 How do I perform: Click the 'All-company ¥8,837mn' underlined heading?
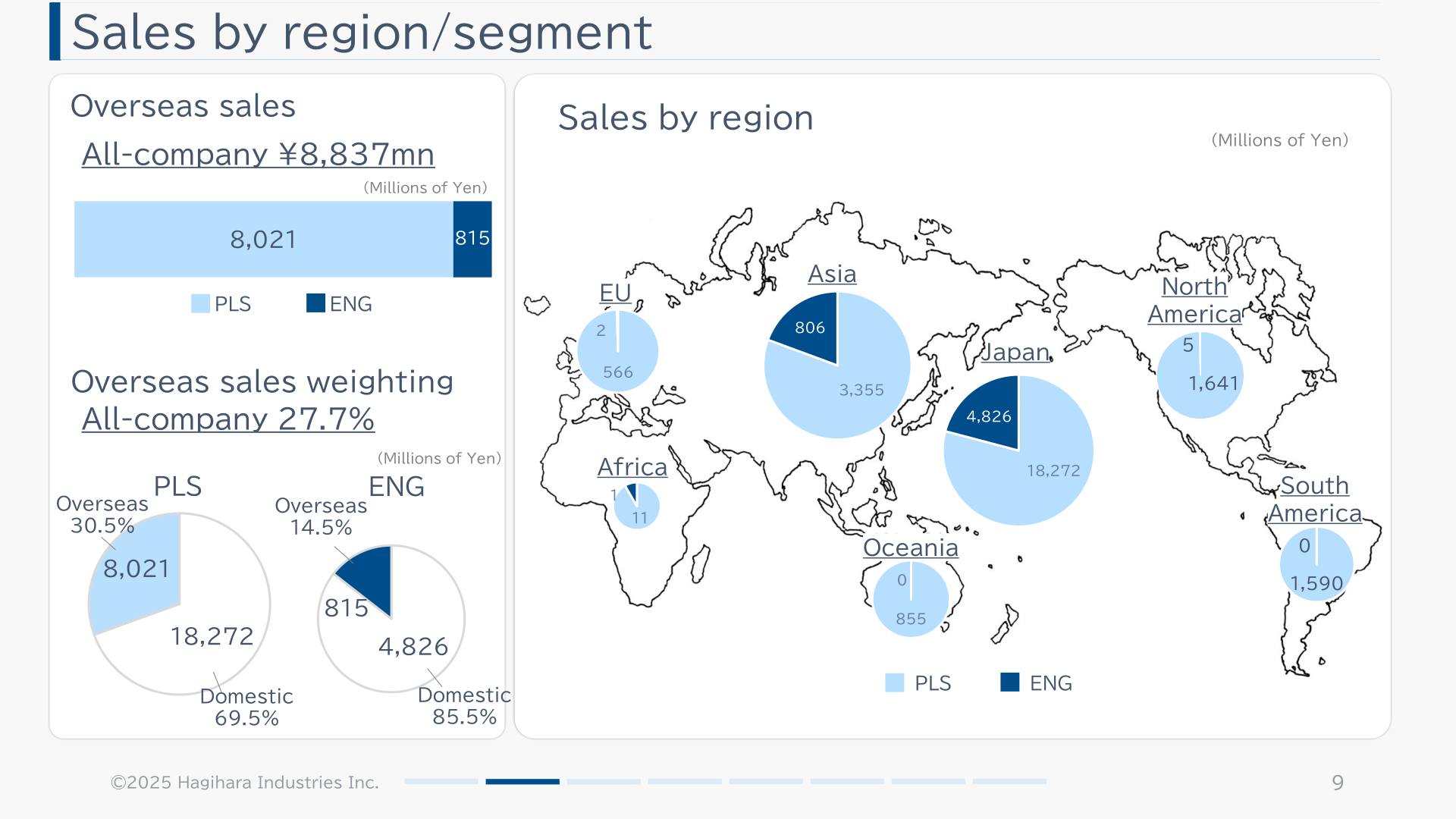(258, 155)
